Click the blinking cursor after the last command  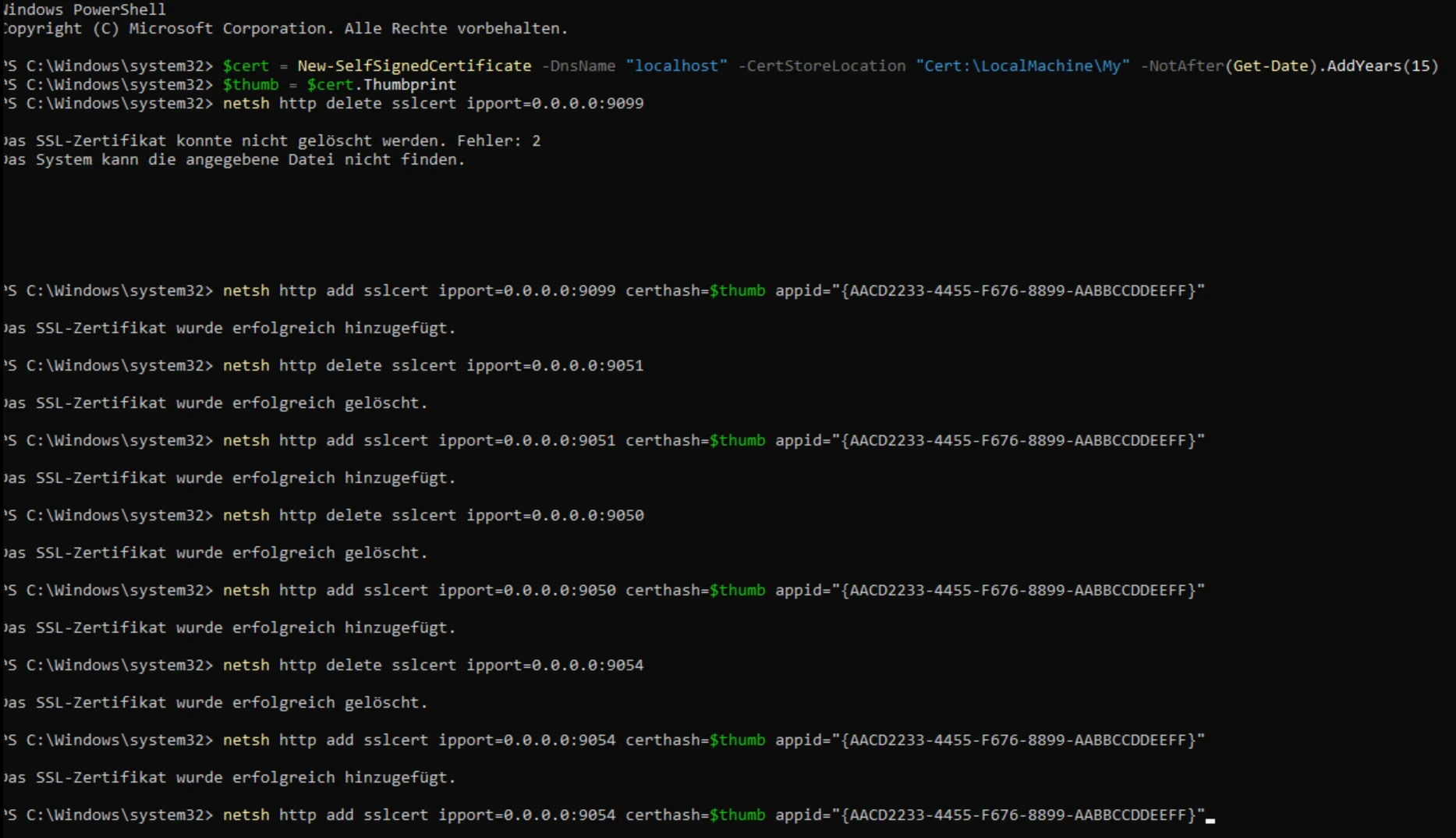[x=1210, y=818]
